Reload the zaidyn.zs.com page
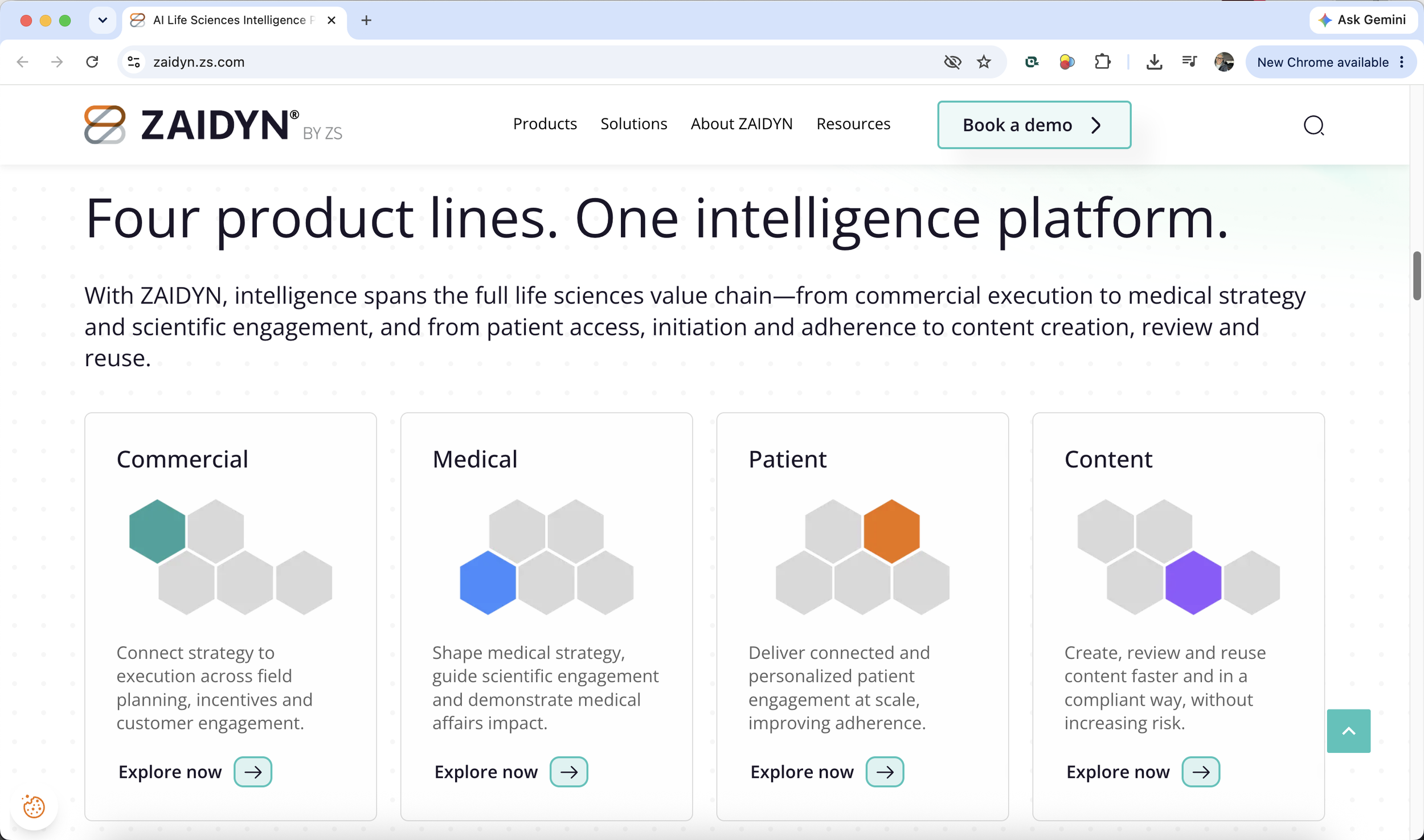Image resolution: width=1424 pixels, height=840 pixels. pos(92,62)
